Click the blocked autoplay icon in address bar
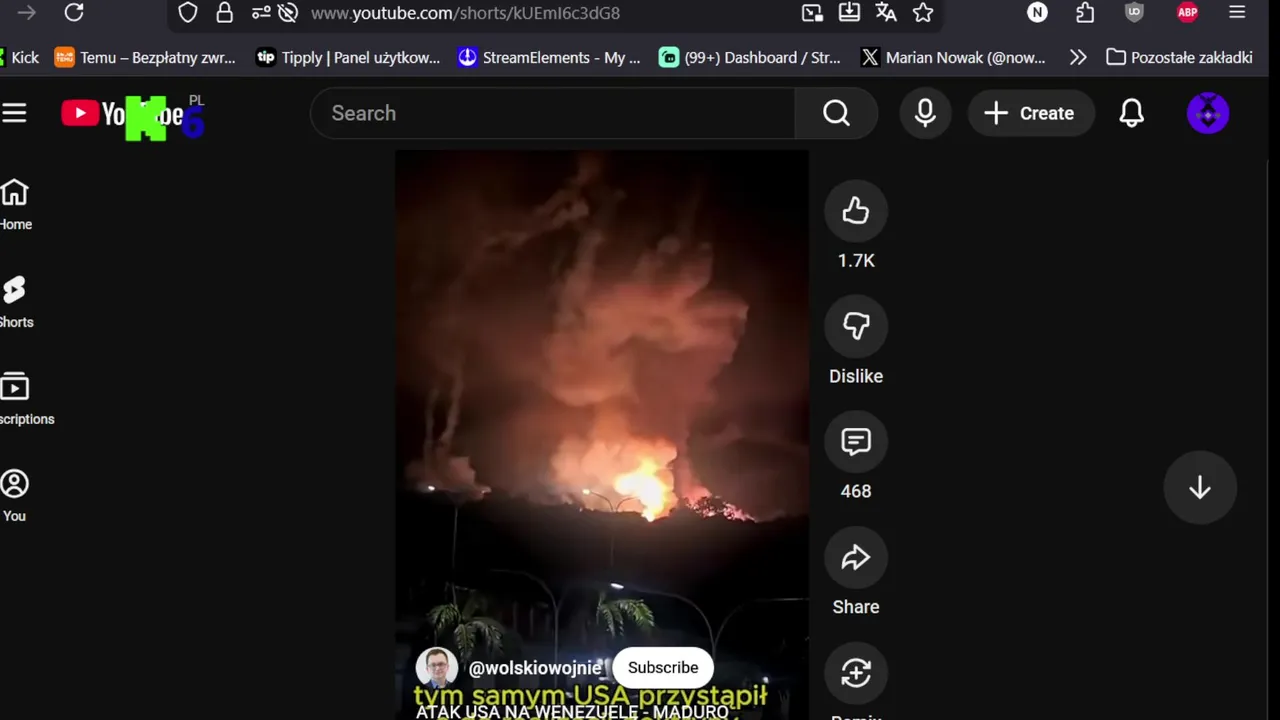The height and width of the screenshot is (720, 1280). point(288,13)
